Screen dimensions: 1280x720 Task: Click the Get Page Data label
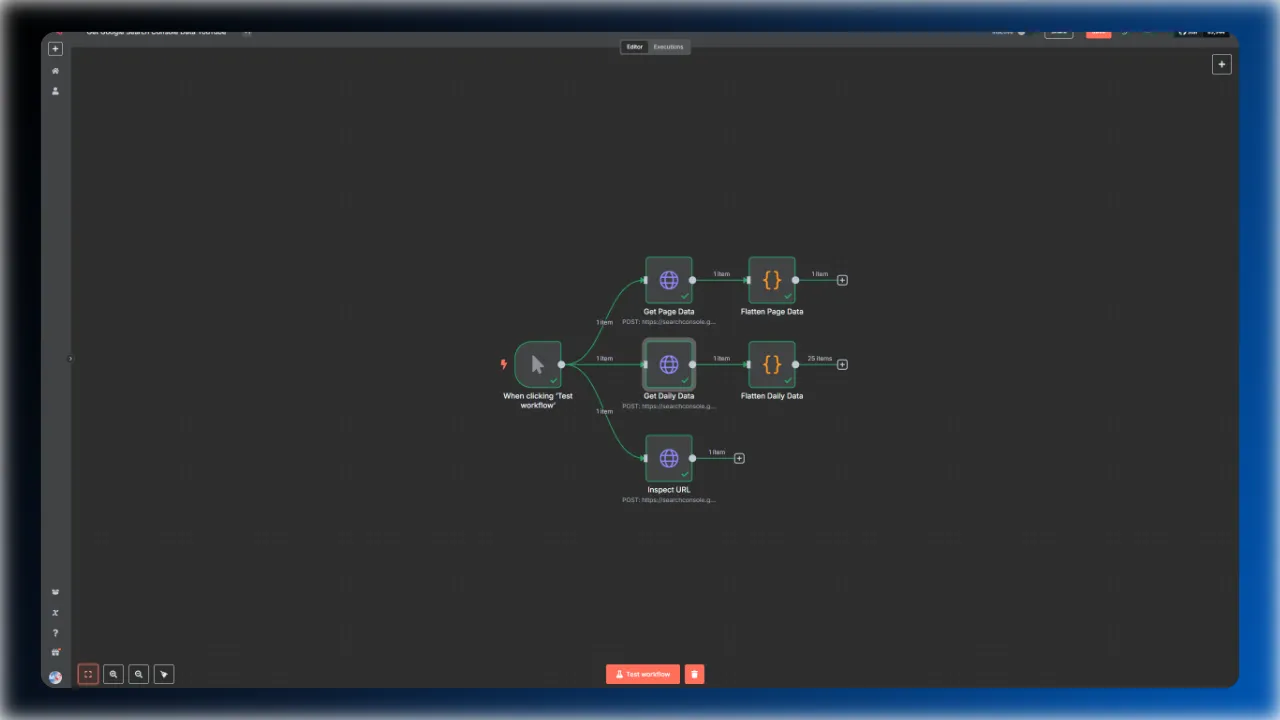[668, 312]
